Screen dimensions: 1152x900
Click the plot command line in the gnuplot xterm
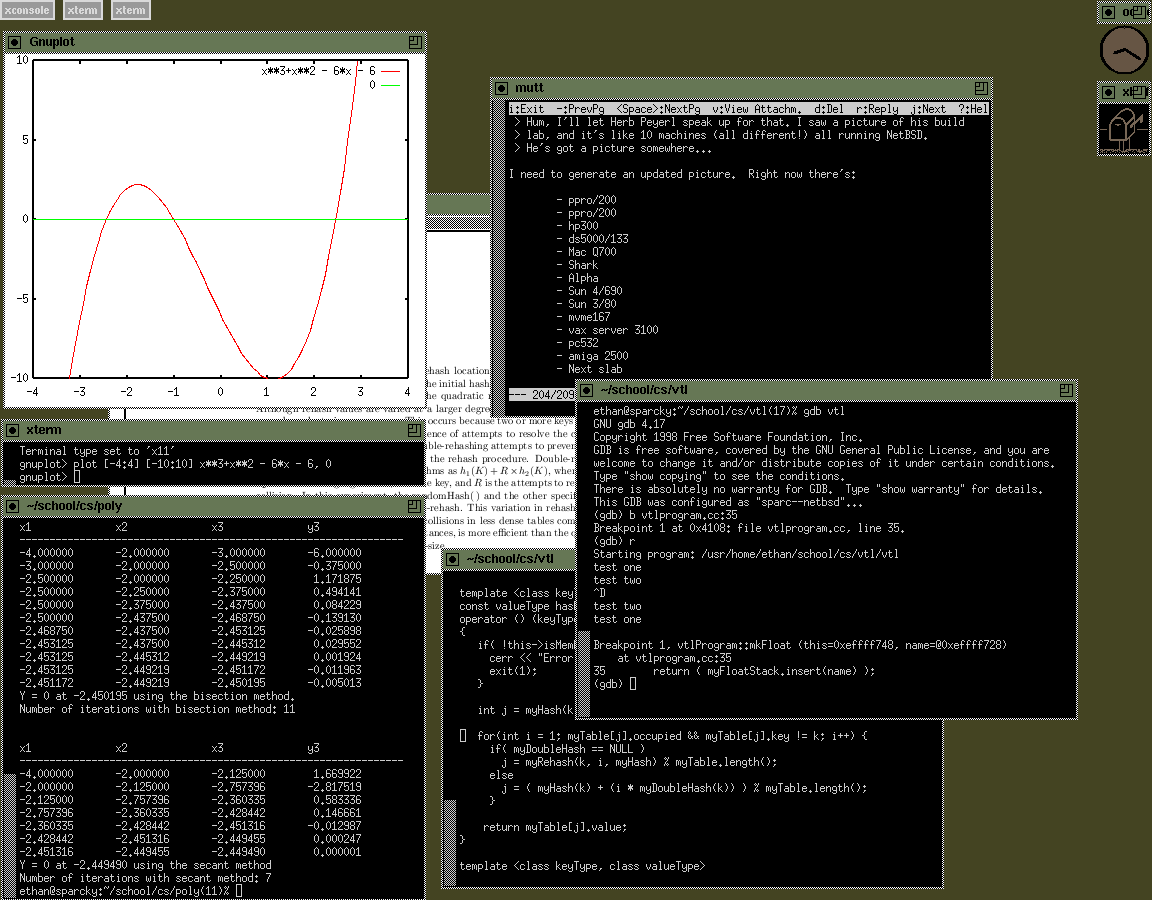[175, 464]
